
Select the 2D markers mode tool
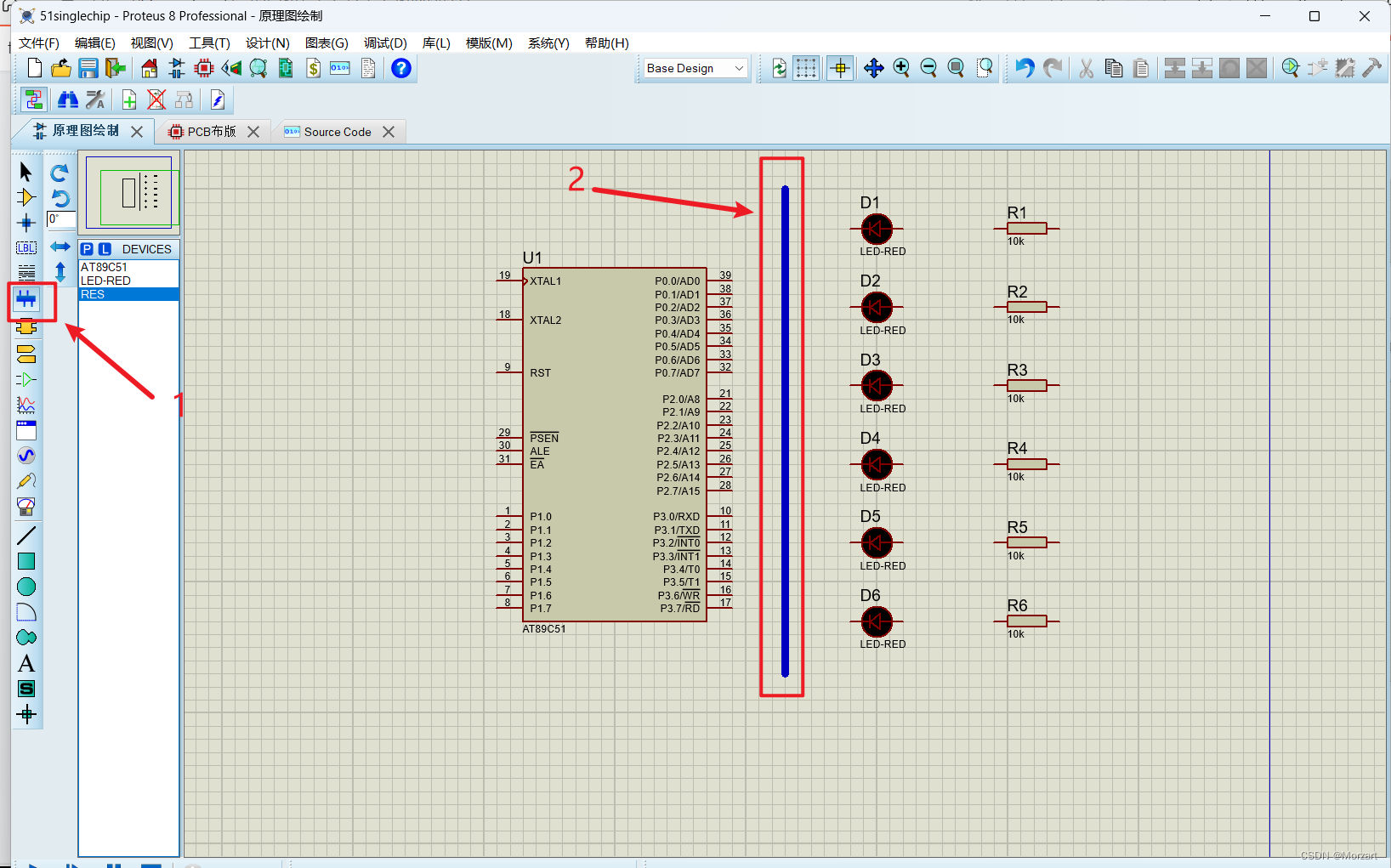(x=26, y=714)
